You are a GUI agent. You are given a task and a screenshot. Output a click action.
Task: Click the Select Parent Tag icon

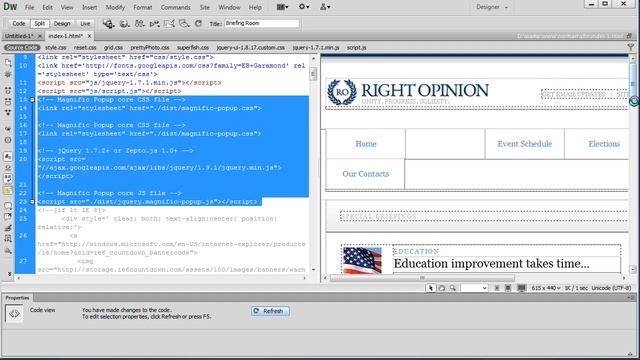click(8, 129)
